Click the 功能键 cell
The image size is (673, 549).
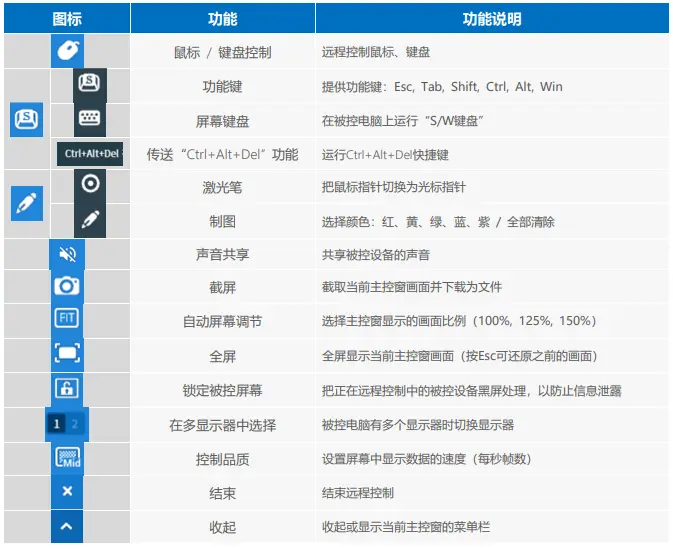click(x=223, y=87)
